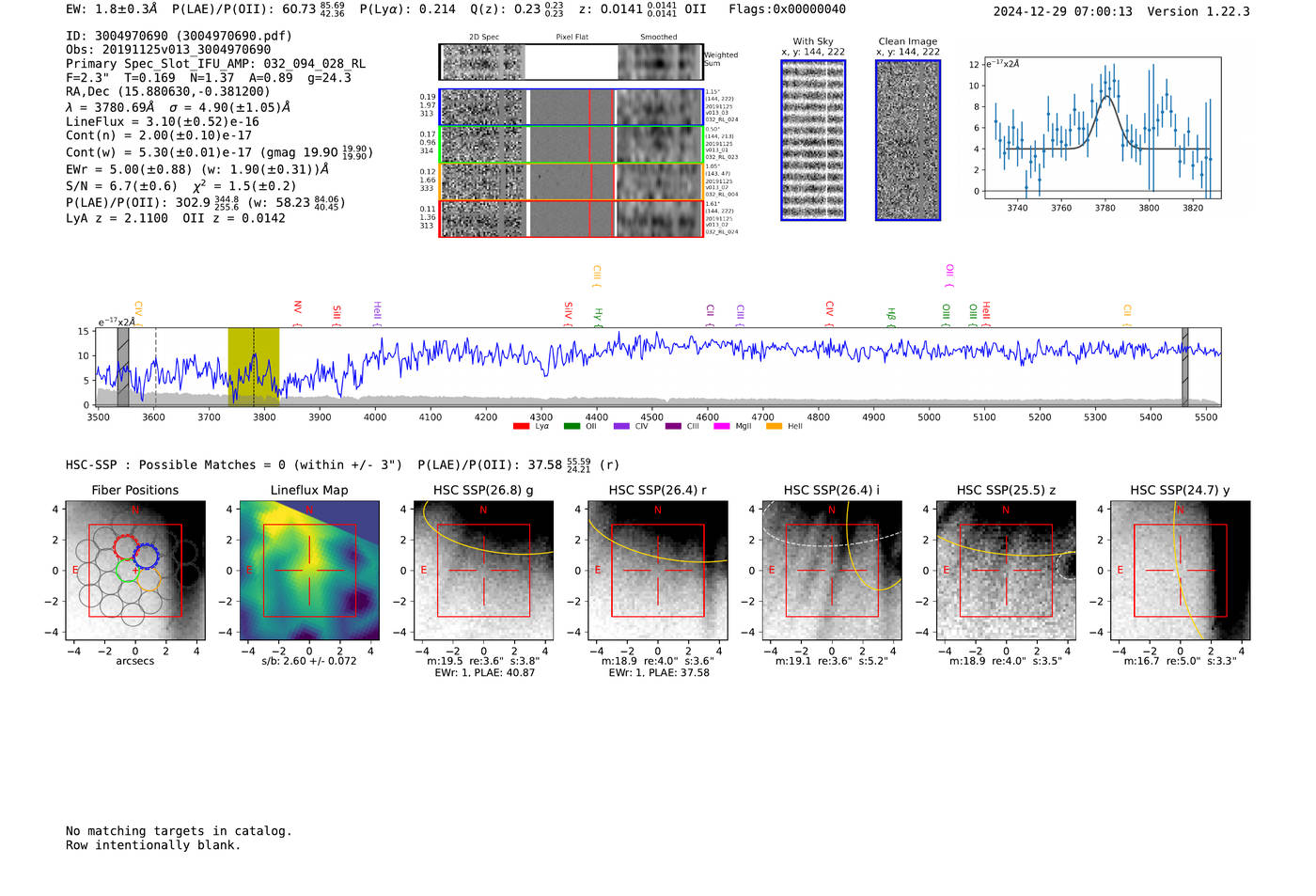This screenshot has height=896, width=1316.
Task: Click the blue fiber circle in Fiber Positions
Action: 146,555
